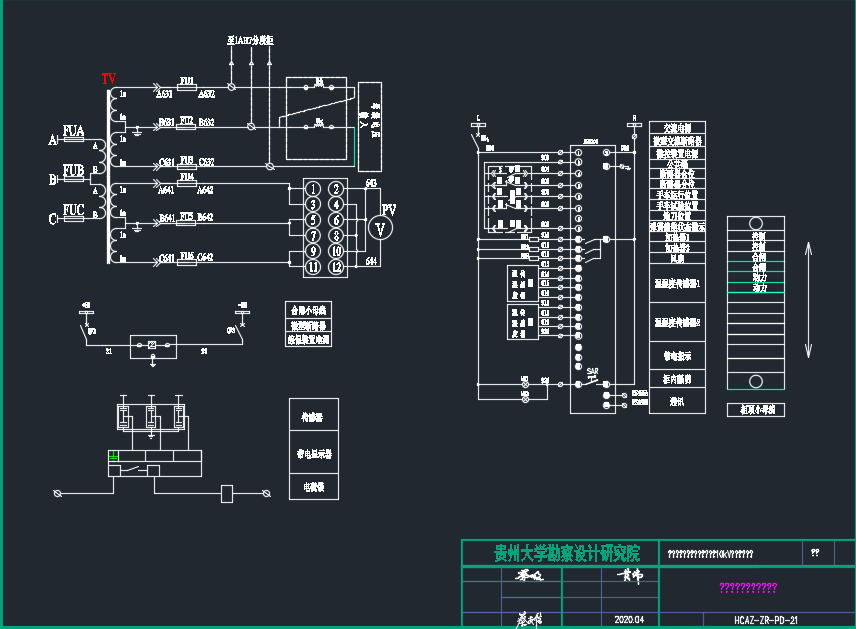Click the date 2020.04 in title block
856x629 pixels.
click(x=629, y=620)
